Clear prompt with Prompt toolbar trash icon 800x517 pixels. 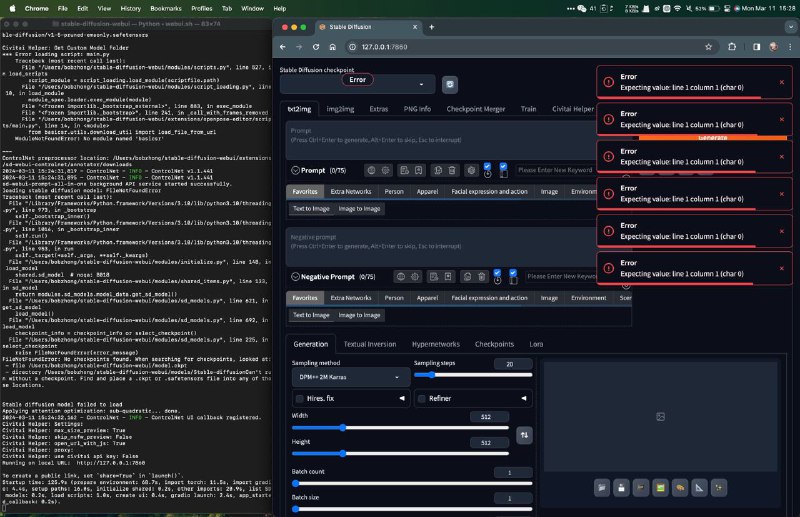click(x=452, y=170)
